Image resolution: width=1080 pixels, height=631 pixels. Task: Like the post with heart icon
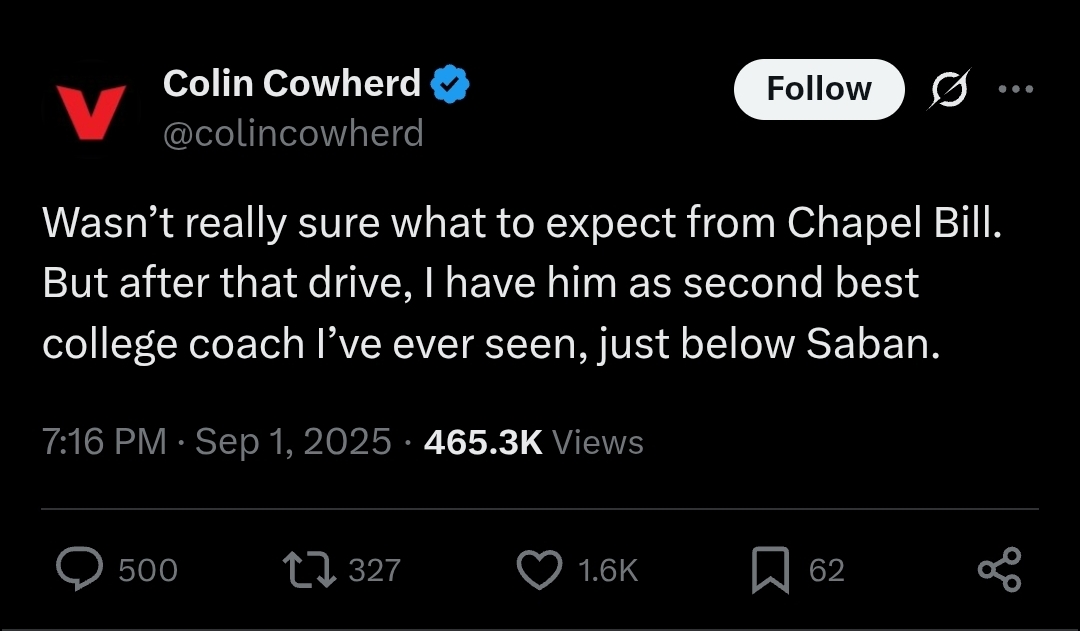coord(539,570)
